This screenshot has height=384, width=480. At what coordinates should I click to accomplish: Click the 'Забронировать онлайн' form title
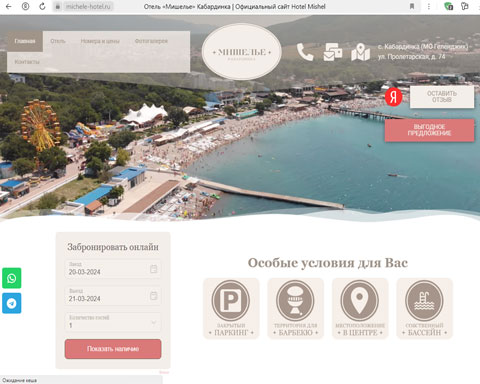point(113,247)
